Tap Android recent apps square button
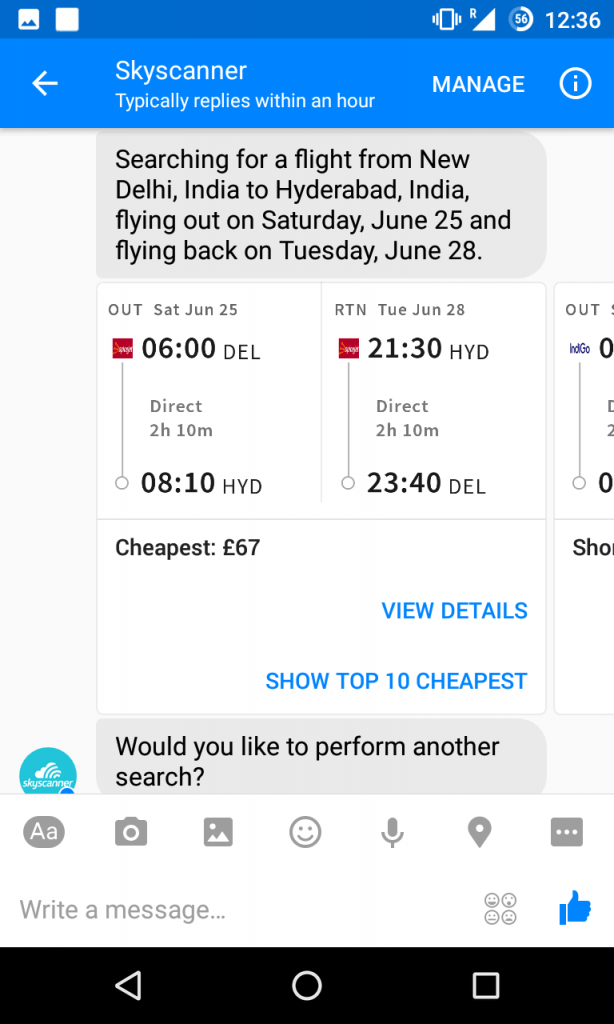Viewport: 614px width, 1024px height. tap(486, 985)
